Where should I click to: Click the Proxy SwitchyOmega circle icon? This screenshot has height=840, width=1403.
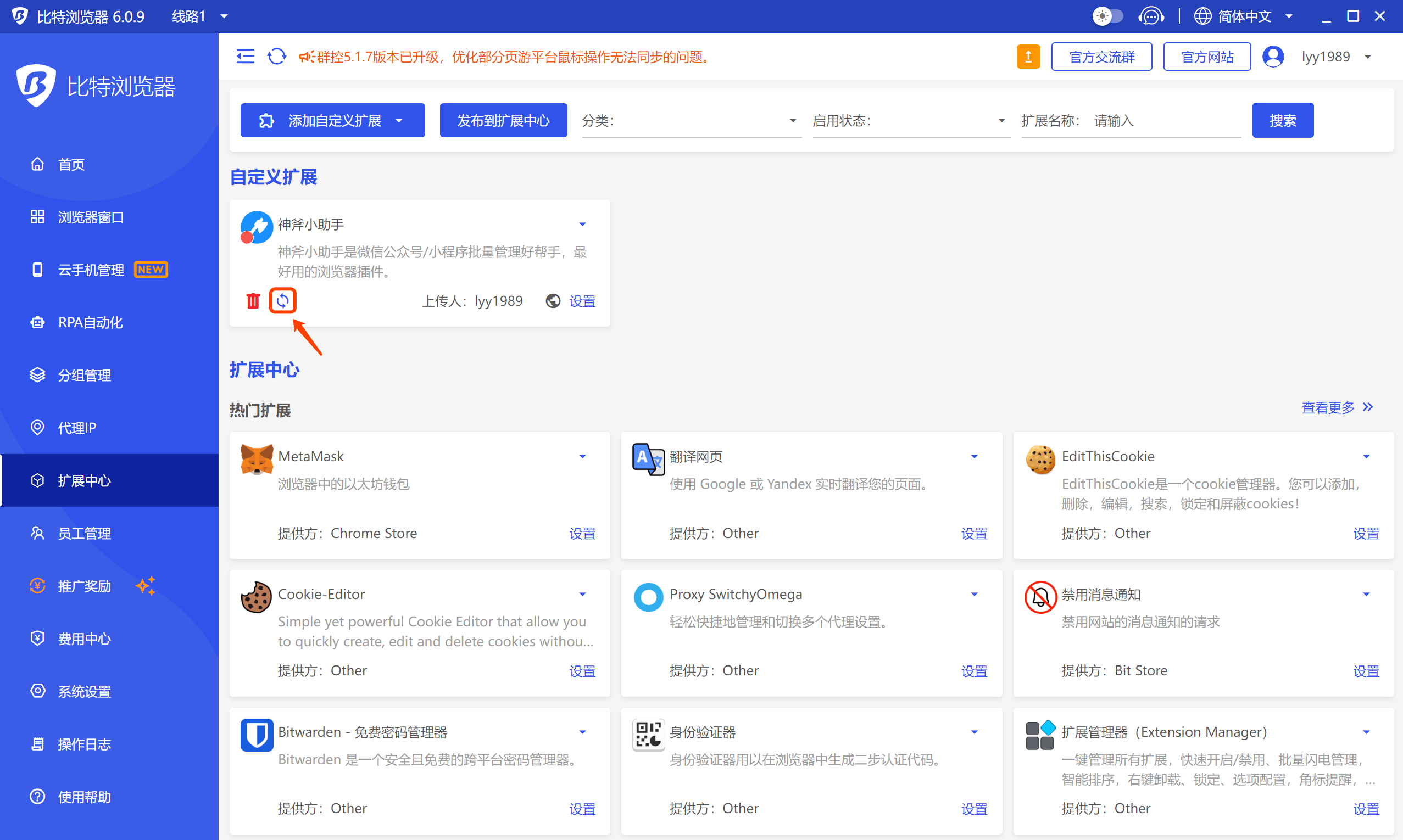coord(648,597)
